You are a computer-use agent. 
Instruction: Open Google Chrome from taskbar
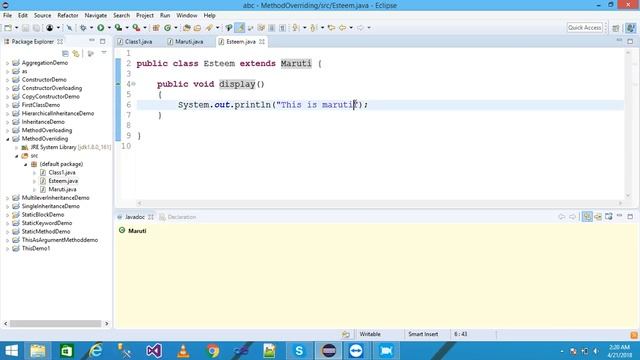point(212,351)
